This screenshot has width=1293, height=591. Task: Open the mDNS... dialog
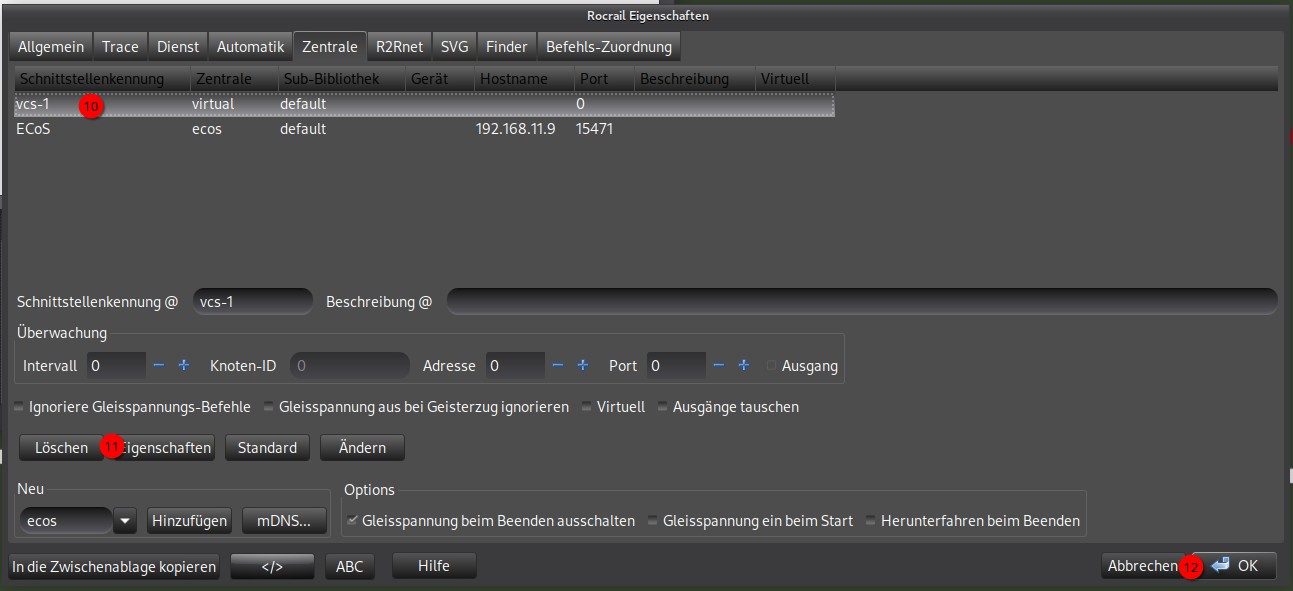(284, 521)
